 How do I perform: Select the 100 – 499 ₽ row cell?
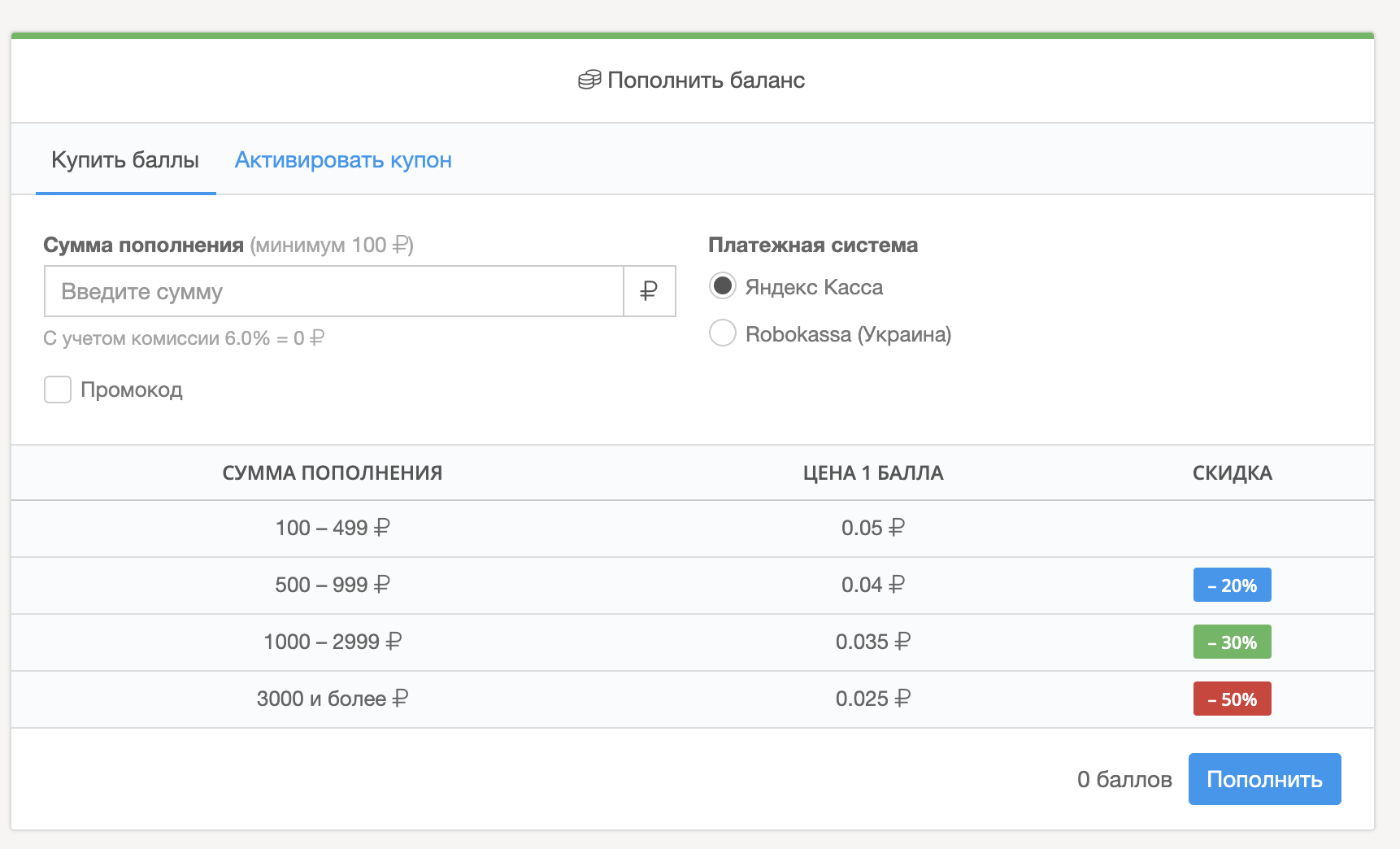[x=333, y=528]
